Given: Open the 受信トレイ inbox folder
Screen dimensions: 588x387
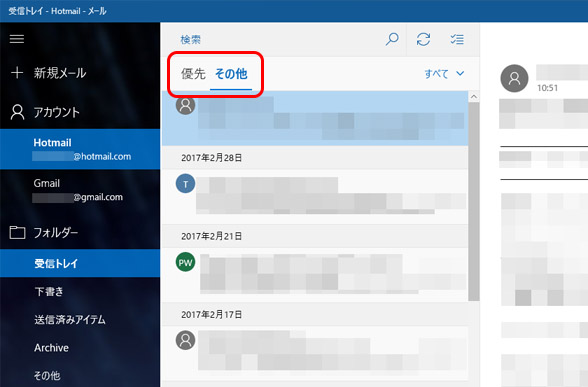Looking at the screenshot, I should coord(80,263).
